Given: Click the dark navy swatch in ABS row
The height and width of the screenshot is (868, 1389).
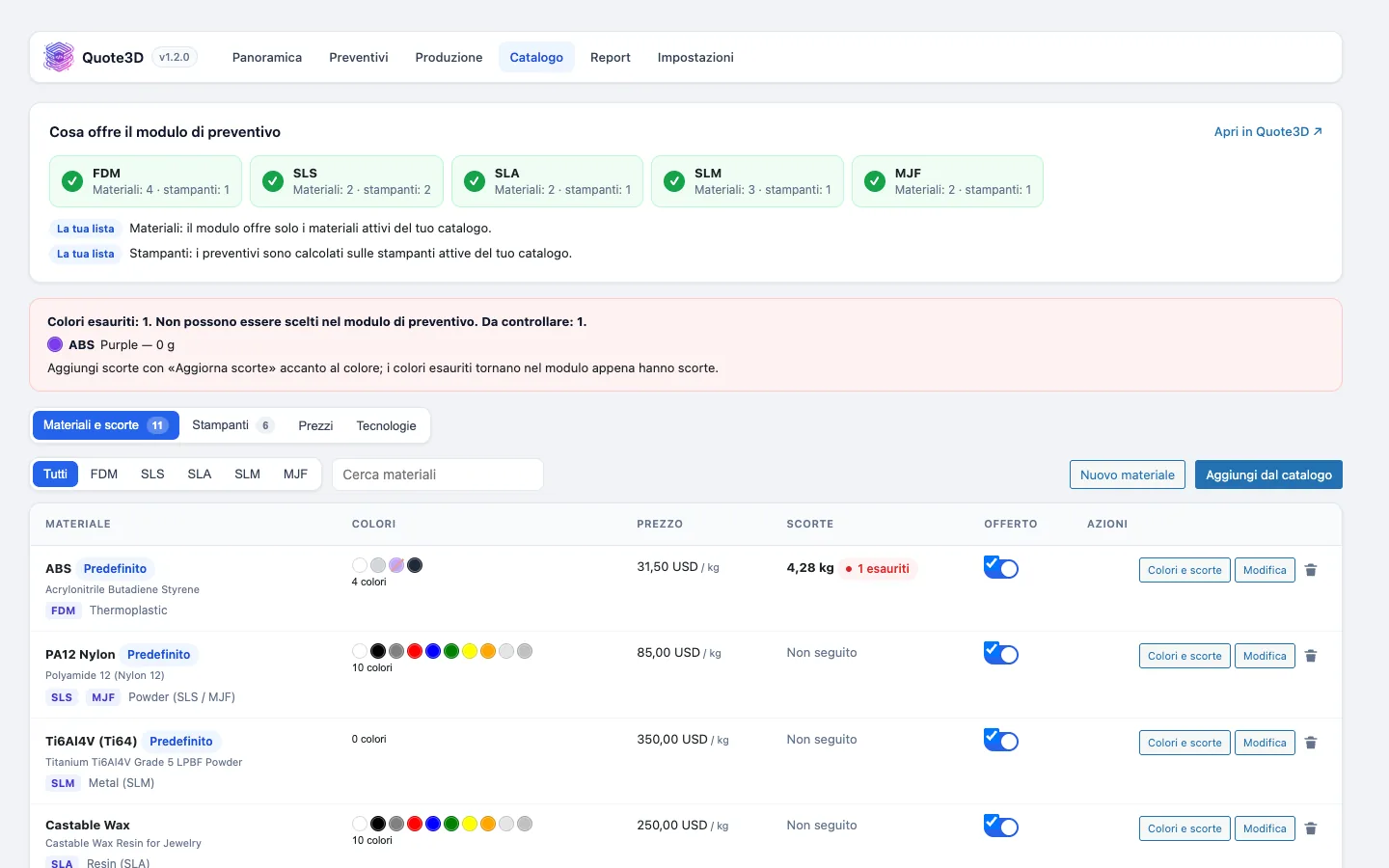Looking at the screenshot, I should [x=415, y=565].
